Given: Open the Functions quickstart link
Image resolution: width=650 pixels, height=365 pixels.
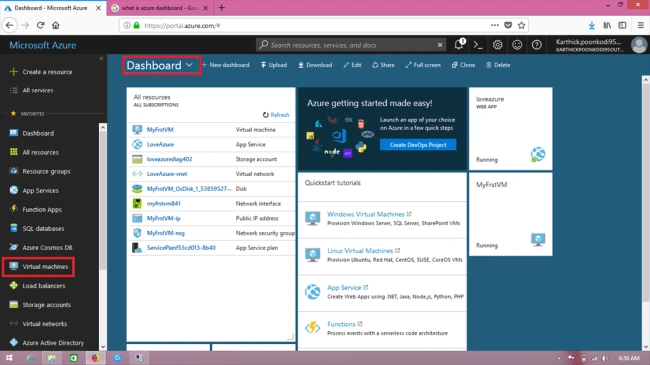Looking at the screenshot, I should coord(341,324).
